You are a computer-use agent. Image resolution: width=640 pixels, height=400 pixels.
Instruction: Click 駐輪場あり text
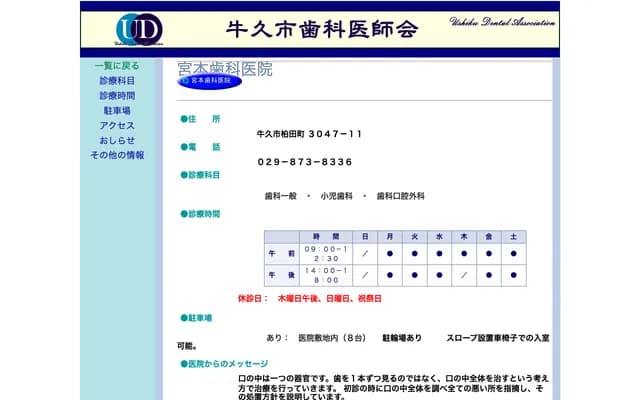click(402, 338)
